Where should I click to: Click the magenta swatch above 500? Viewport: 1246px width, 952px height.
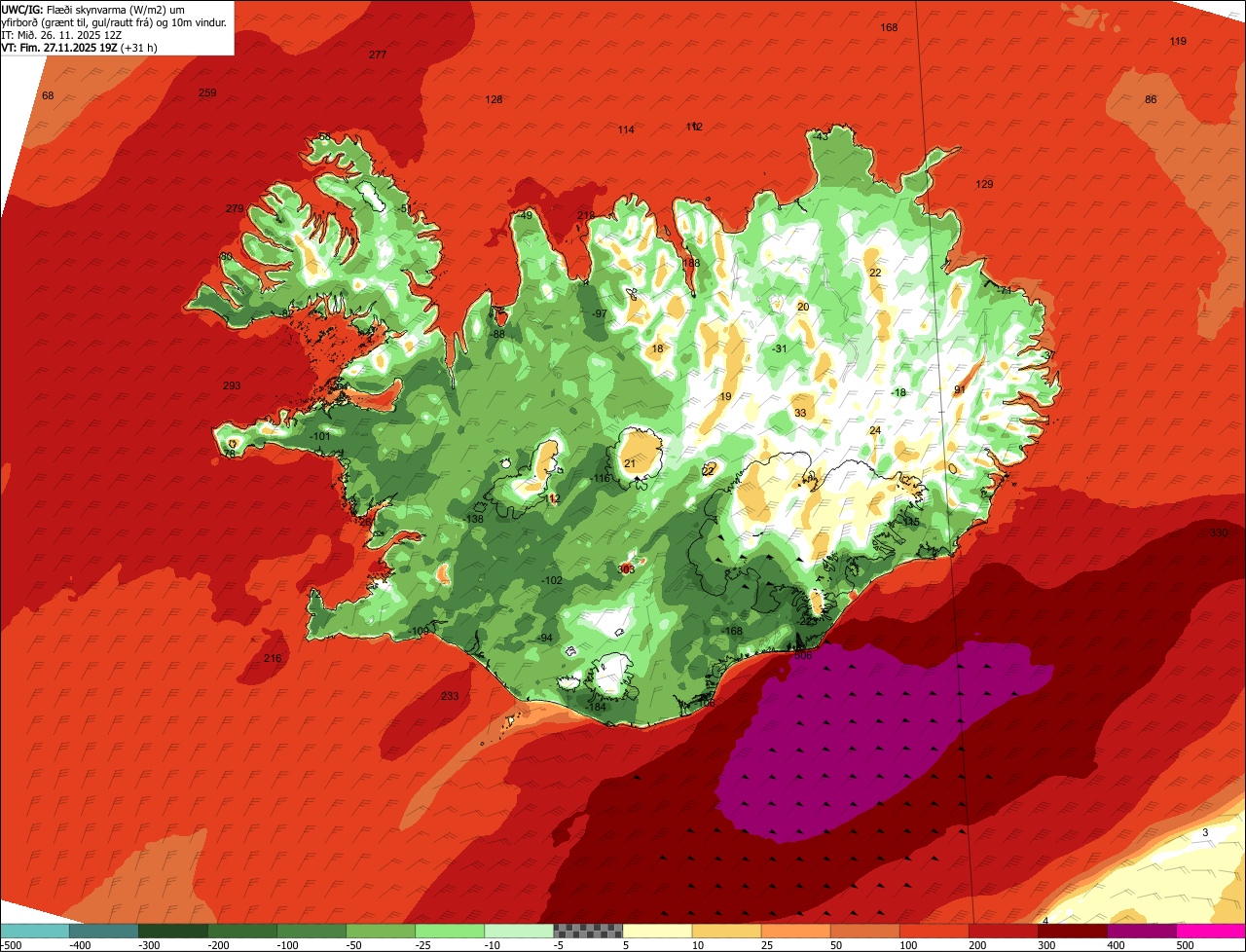[x=1211, y=931]
